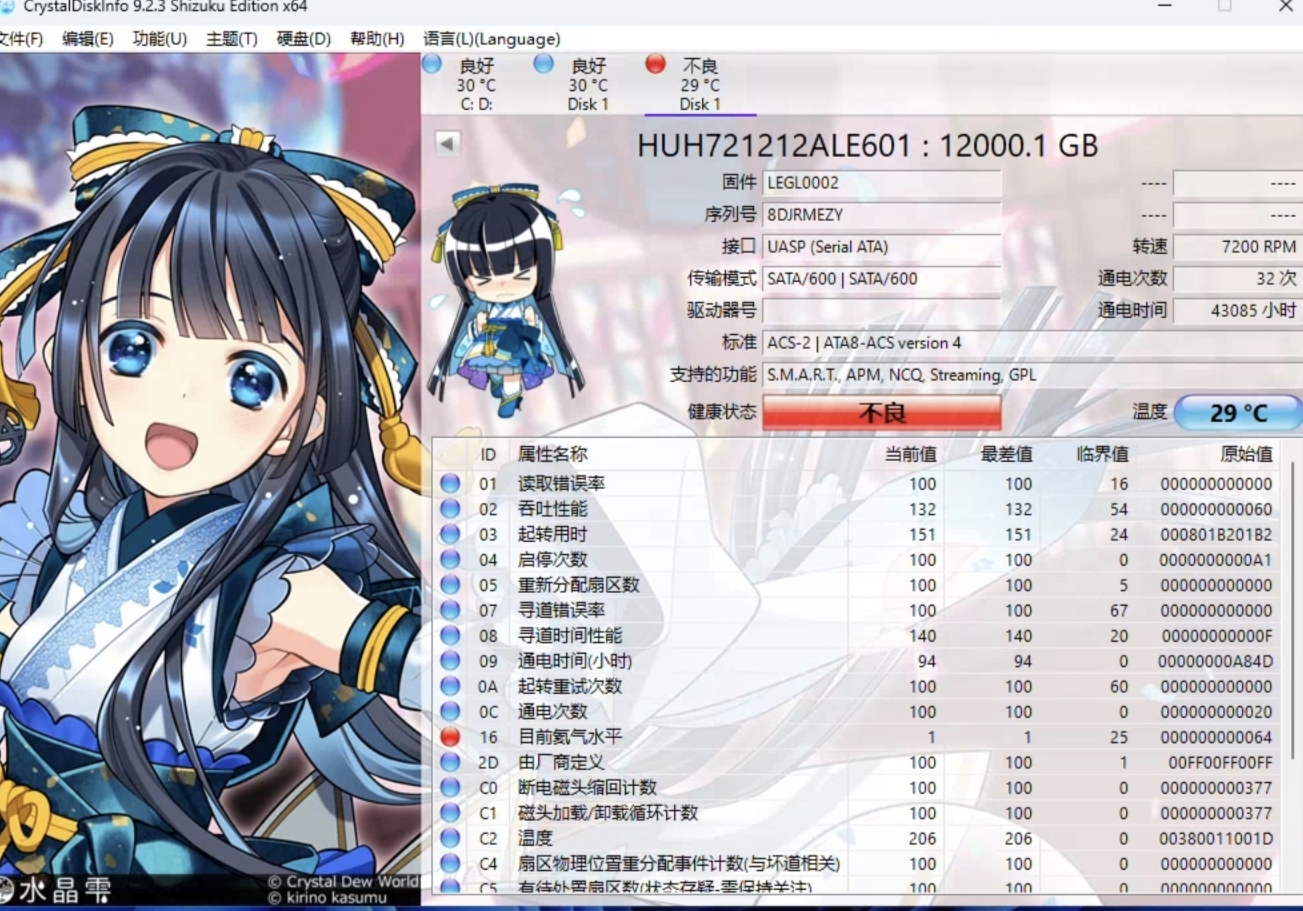Click the status orb of 启停次数 row
Image resolution: width=1303 pixels, height=911 pixels.
[450, 560]
